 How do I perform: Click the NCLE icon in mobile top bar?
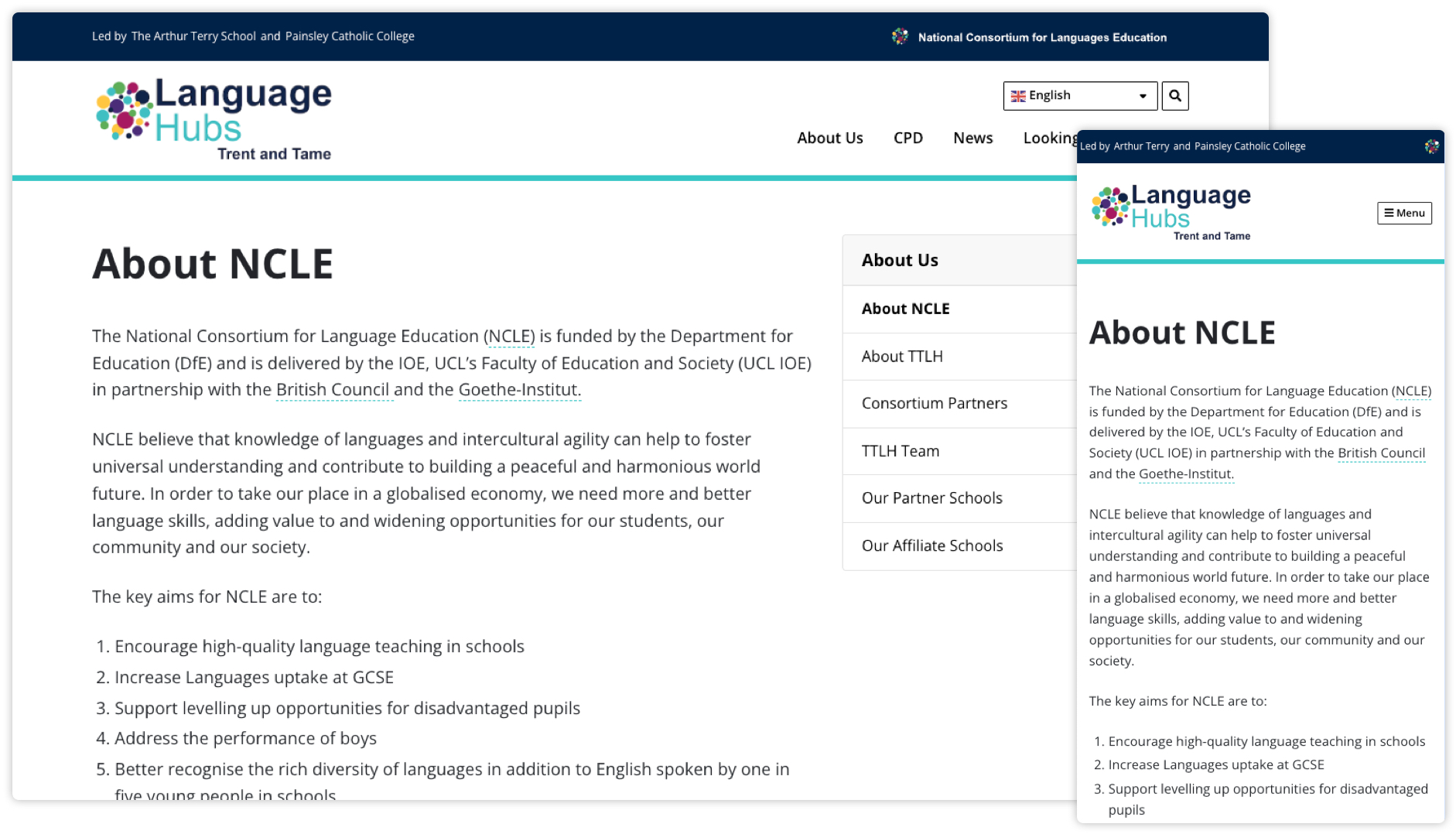(1432, 146)
